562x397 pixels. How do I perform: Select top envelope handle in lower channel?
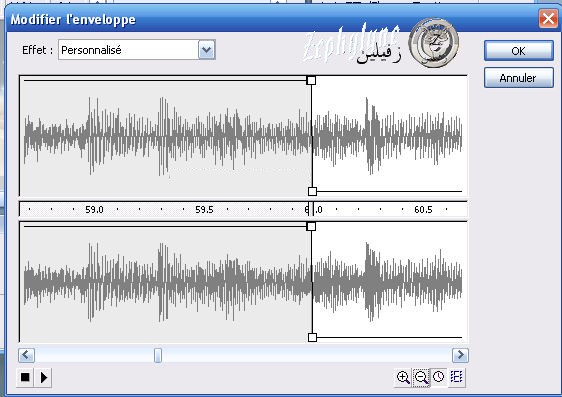(x=311, y=226)
